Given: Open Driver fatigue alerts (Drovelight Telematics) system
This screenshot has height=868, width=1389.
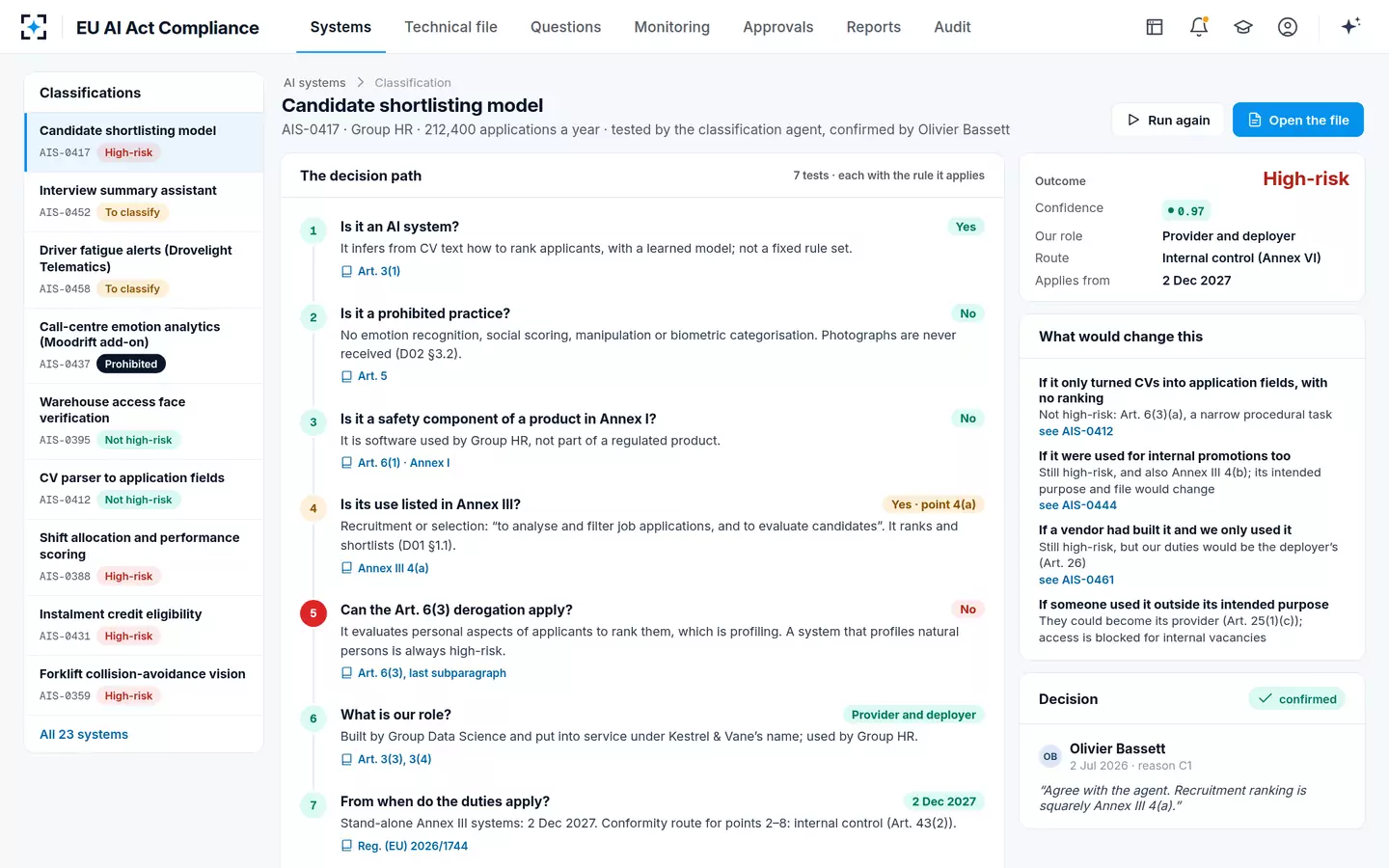Looking at the screenshot, I should pos(144,269).
